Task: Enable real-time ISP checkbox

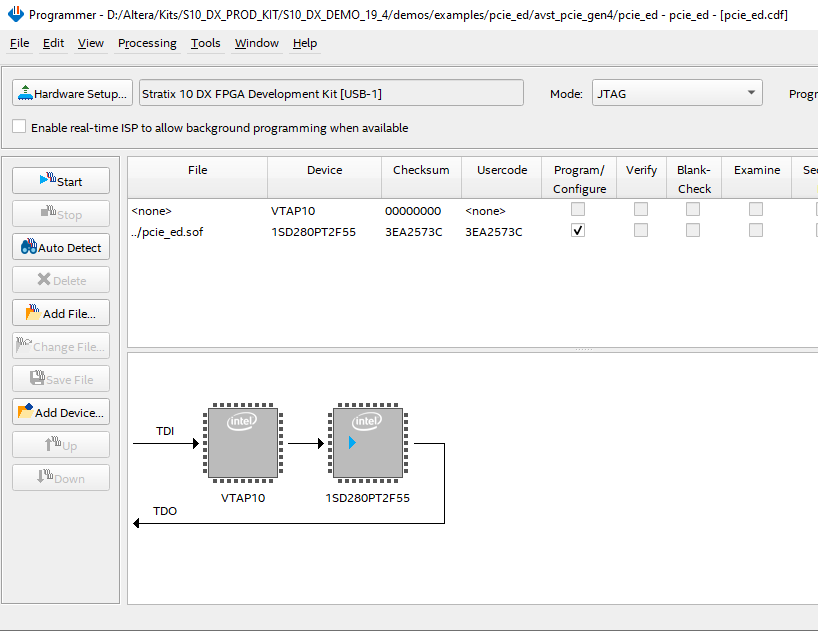Action: (19, 127)
